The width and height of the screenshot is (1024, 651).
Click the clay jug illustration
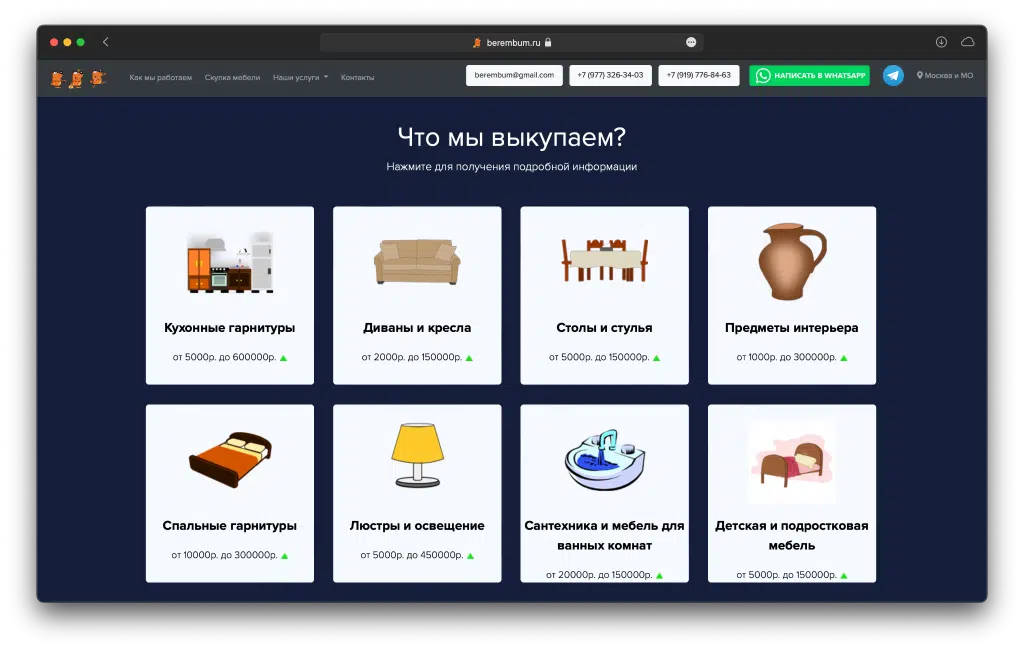click(792, 262)
